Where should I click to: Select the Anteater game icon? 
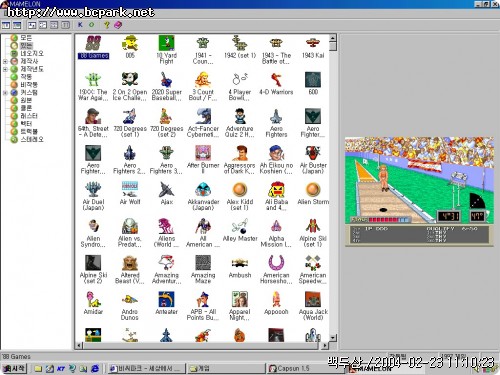coord(166,300)
